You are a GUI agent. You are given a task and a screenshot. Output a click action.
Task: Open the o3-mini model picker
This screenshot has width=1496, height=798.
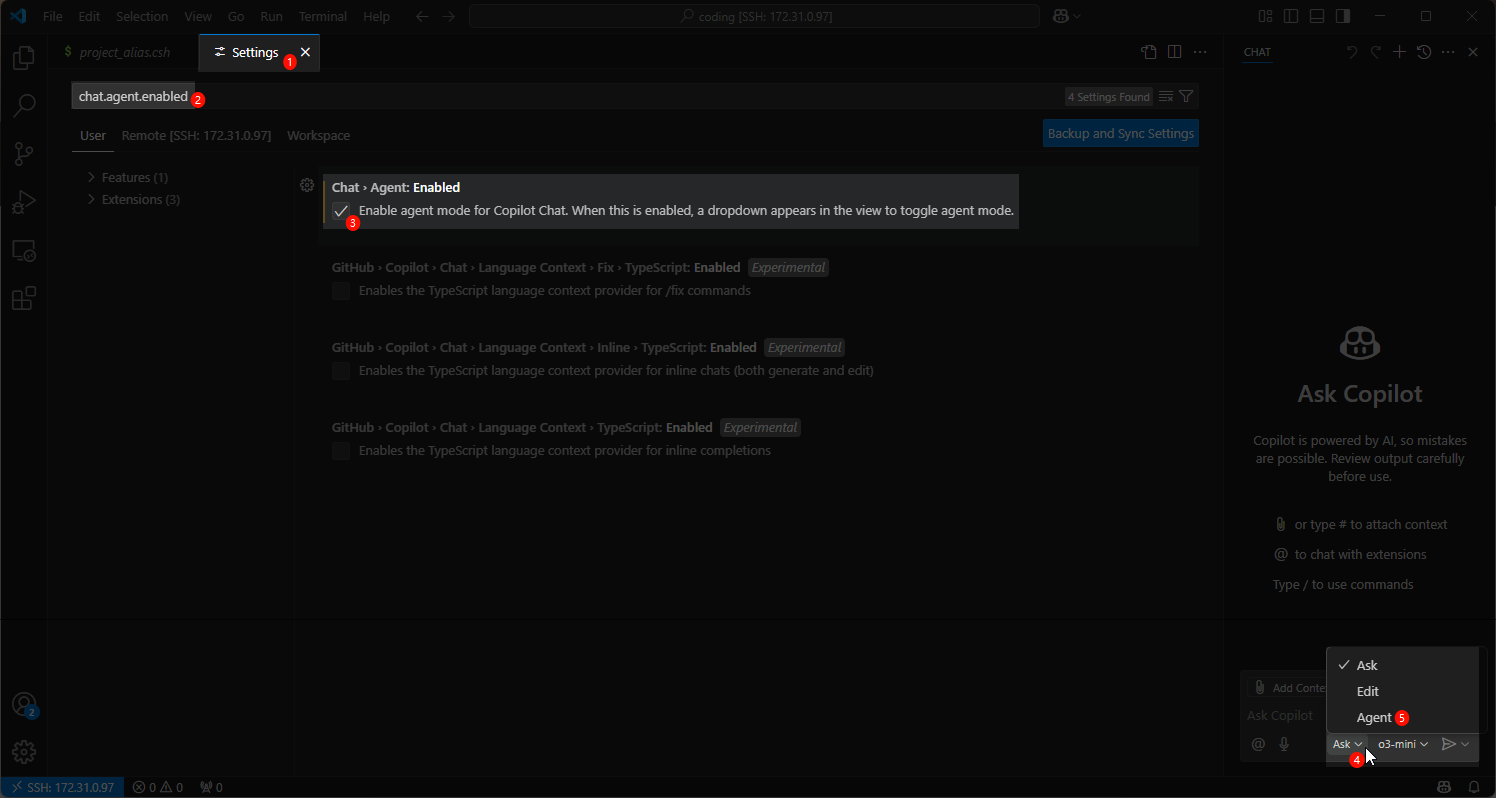(x=1403, y=744)
